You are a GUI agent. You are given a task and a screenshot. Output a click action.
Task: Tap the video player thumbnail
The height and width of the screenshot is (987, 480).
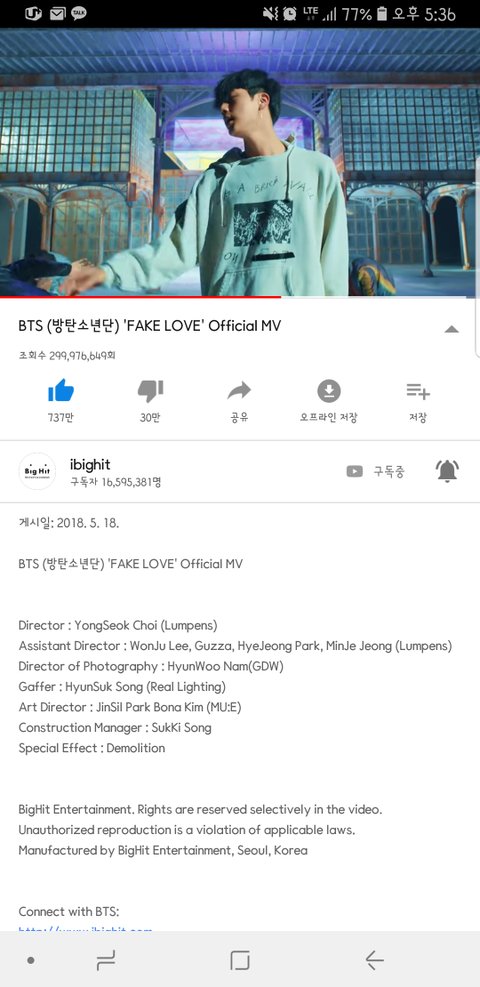(x=240, y=162)
